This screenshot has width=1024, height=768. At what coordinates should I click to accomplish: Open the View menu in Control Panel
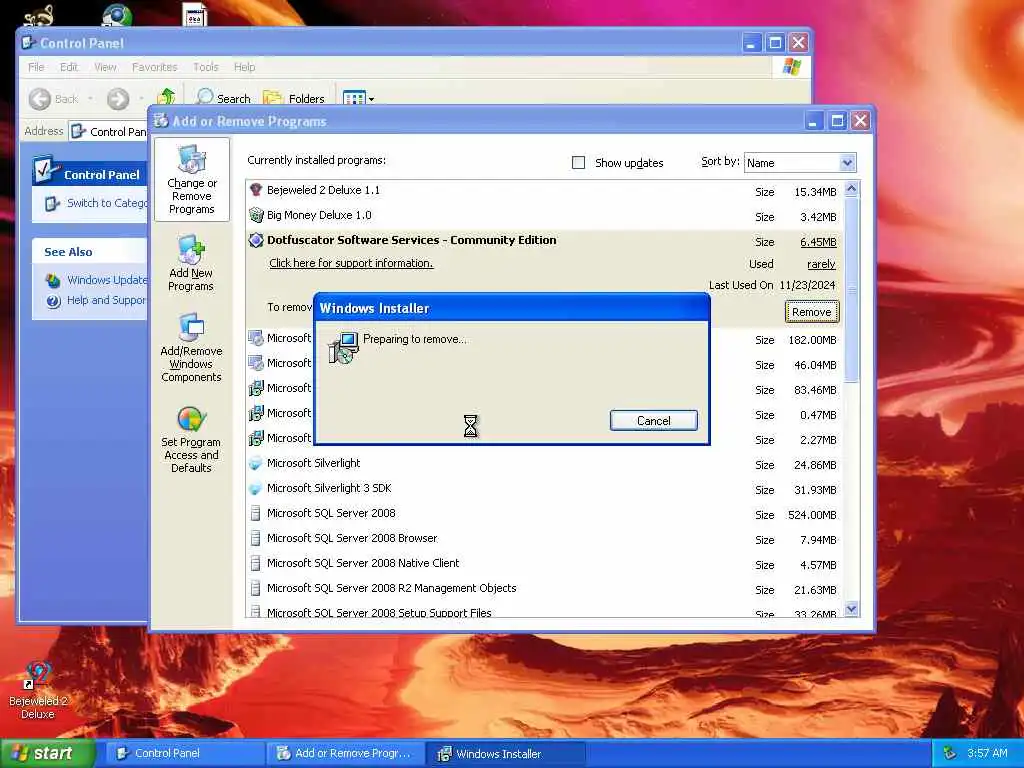pyautogui.click(x=105, y=67)
